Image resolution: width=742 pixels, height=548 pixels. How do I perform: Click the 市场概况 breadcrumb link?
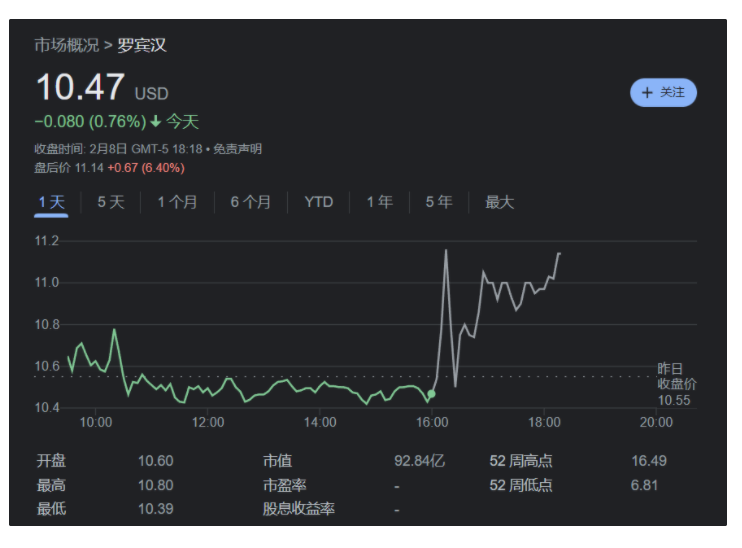[x=66, y=45]
